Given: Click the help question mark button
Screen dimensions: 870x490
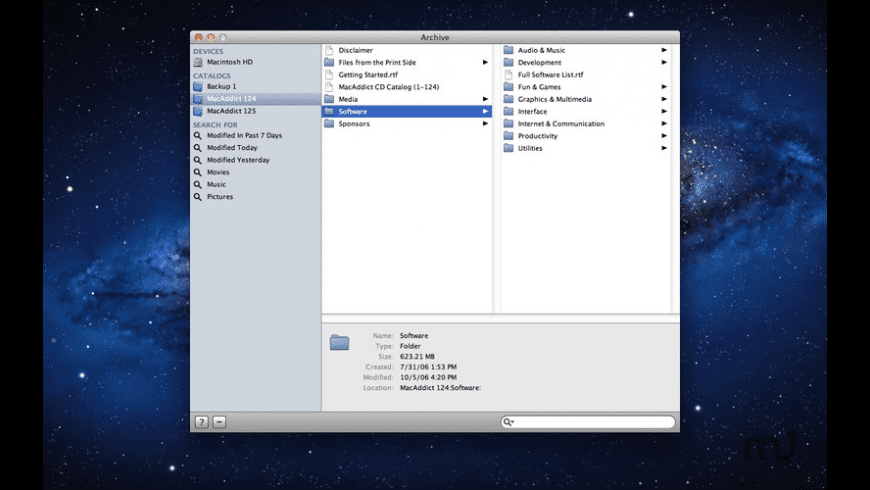Looking at the screenshot, I should pyautogui.click(x=201, y=422).
